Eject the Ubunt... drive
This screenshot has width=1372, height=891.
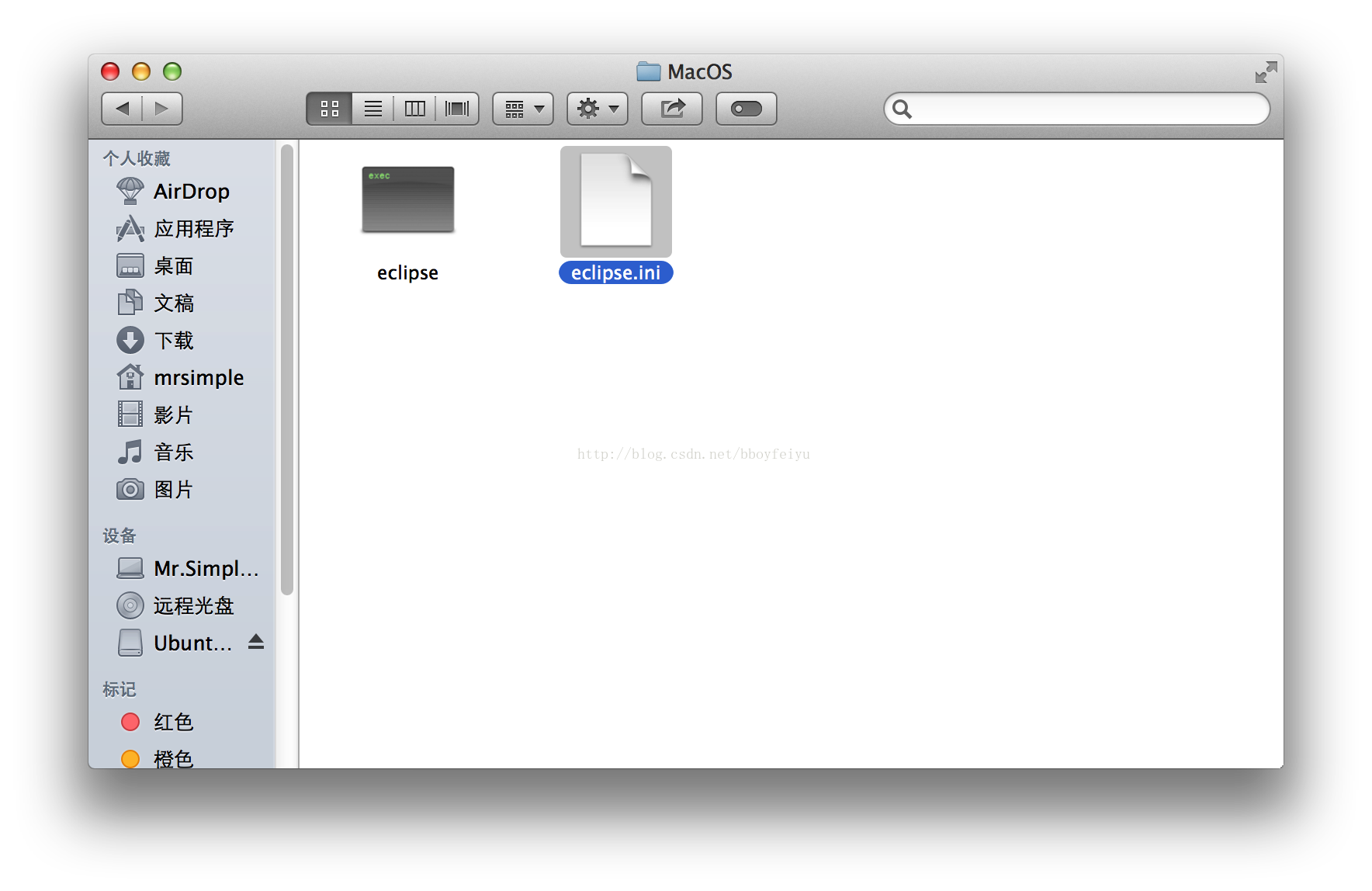coord(256,642)
